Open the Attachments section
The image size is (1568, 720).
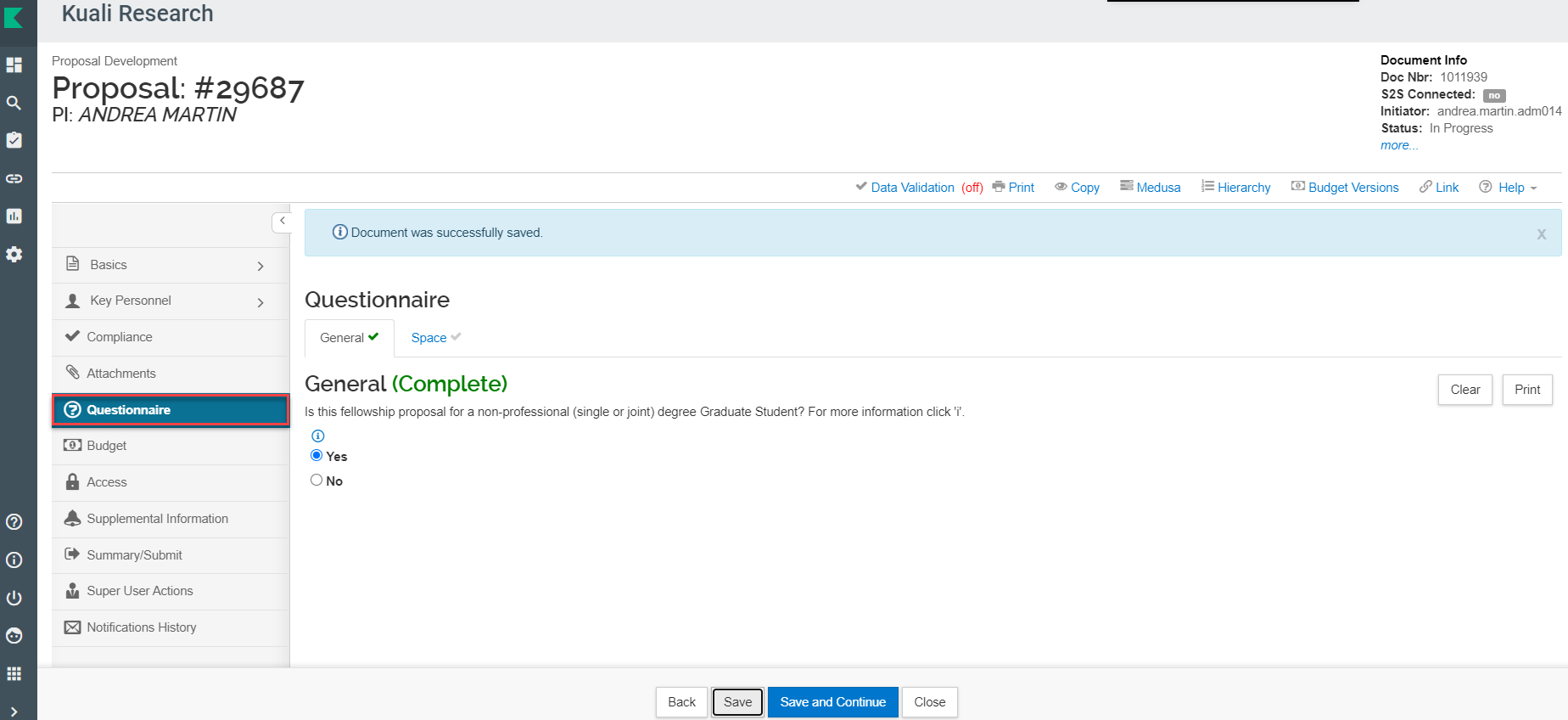coord(171,374)
